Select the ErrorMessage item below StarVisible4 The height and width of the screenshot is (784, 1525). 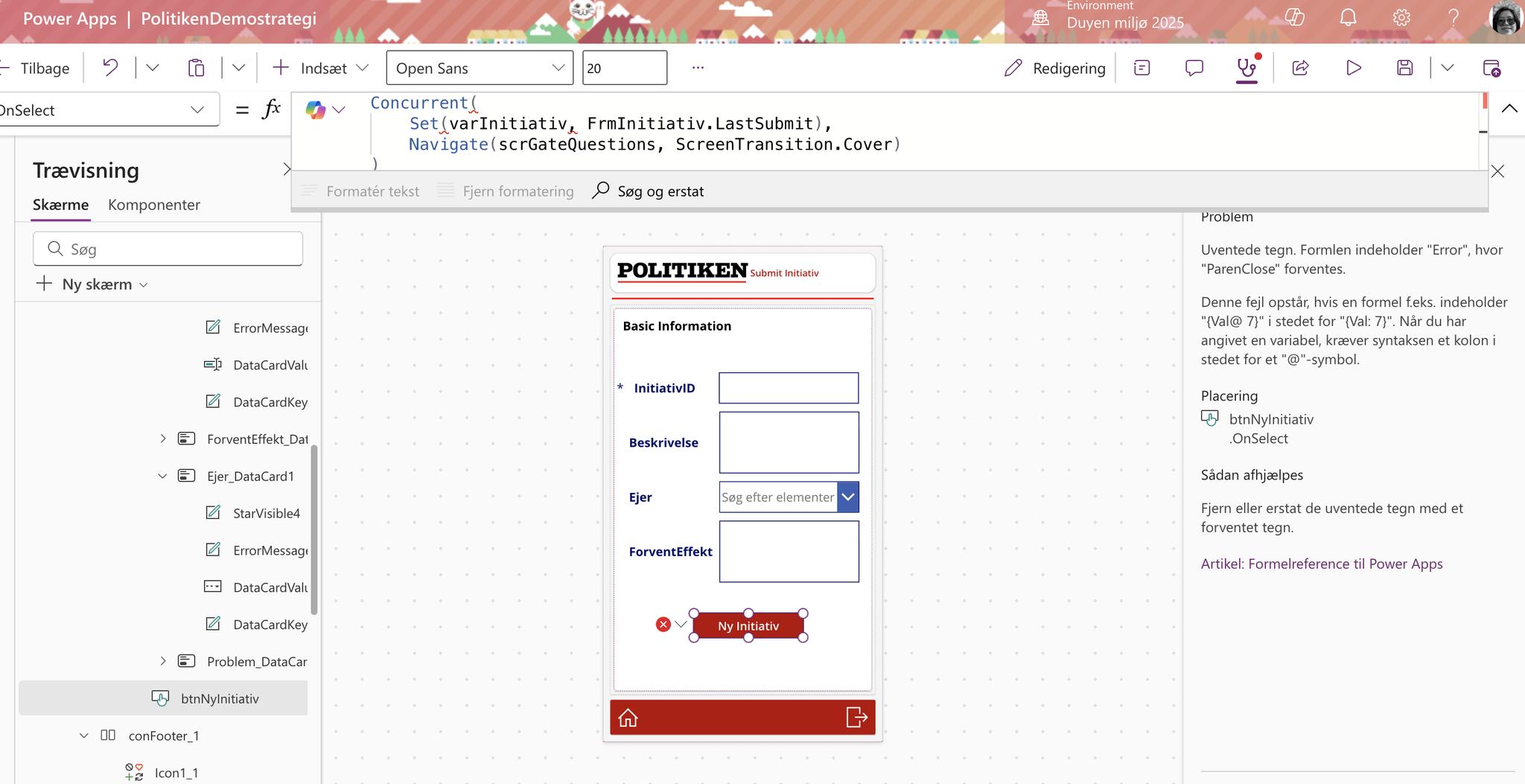[x=255, y=550]
